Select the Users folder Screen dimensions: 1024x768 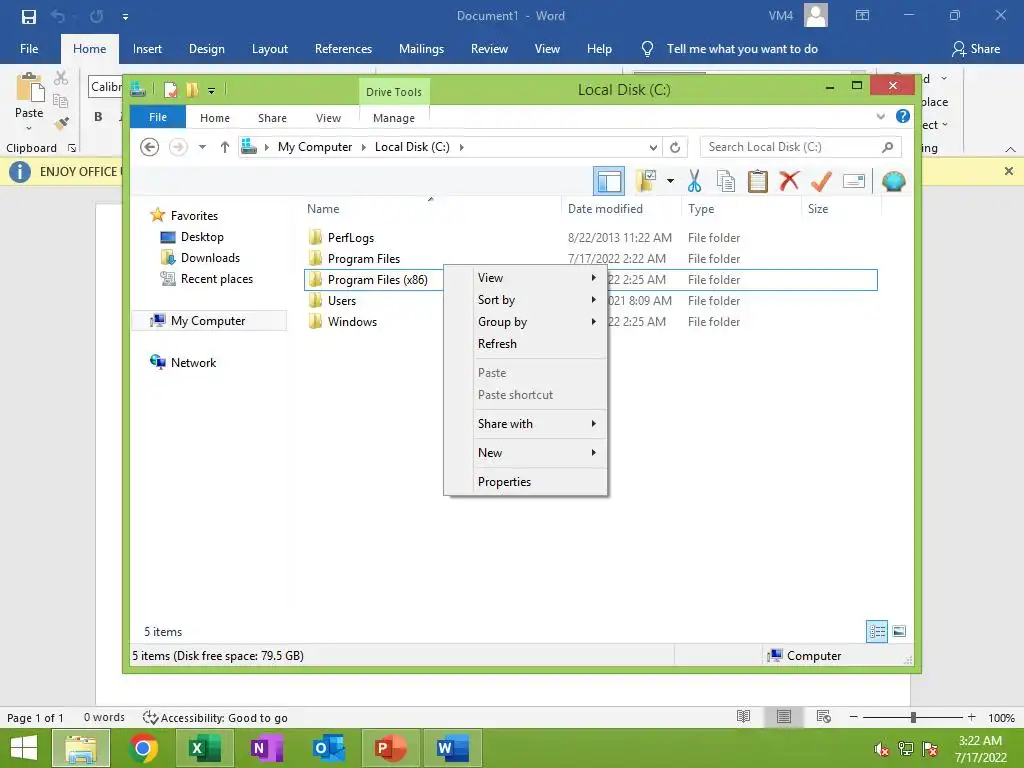click(x=342, y=300)
